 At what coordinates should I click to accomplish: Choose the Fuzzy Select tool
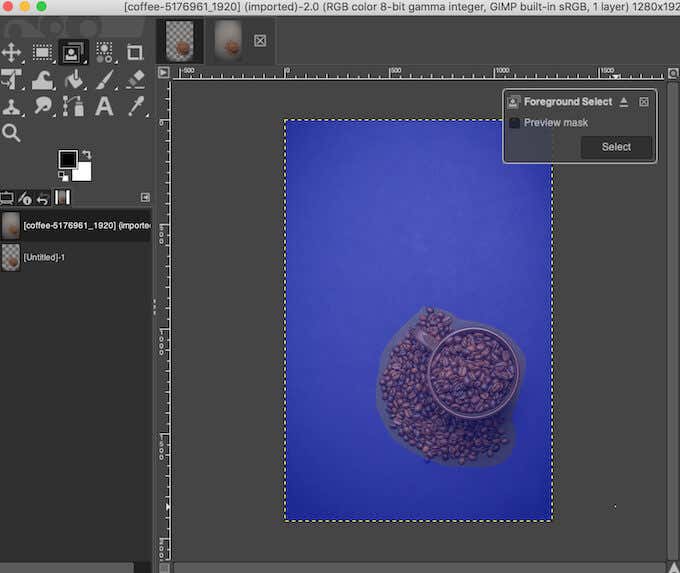tap(104, 51)
